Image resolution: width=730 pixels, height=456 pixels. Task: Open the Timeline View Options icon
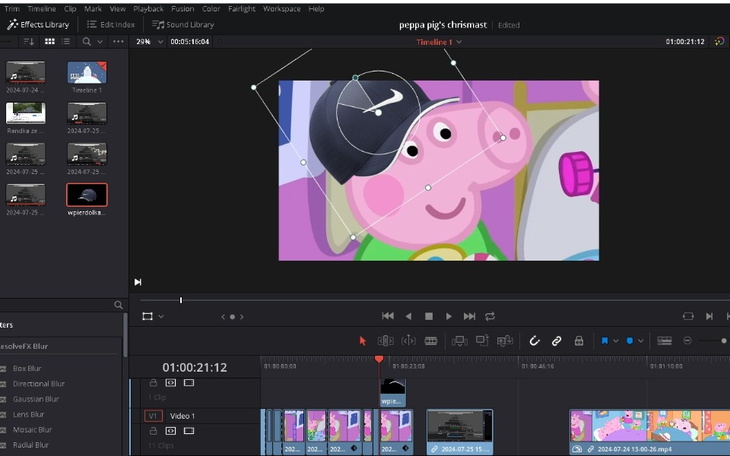[x=664, y=341]
